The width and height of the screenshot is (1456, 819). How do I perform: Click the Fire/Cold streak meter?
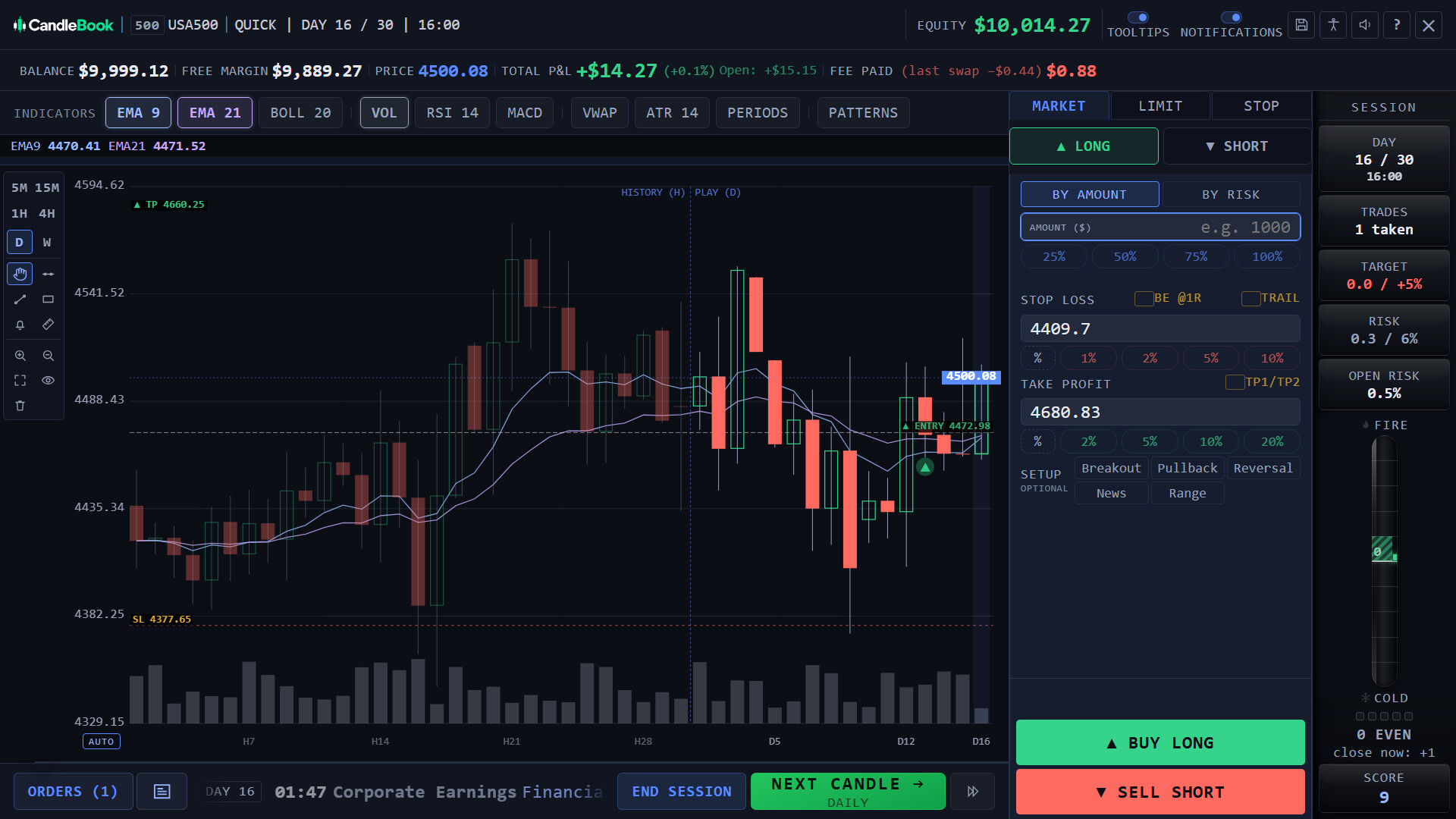tap(1384, 561)
